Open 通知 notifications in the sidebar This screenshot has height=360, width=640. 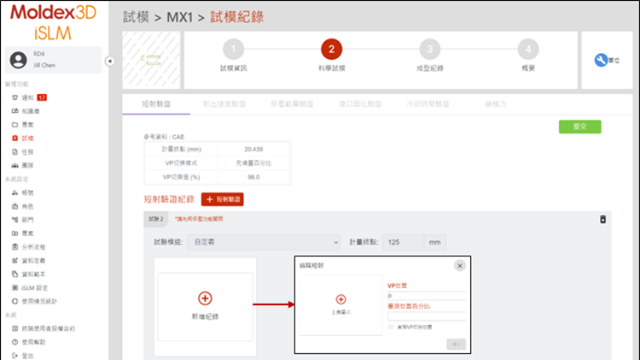point(23,98)
